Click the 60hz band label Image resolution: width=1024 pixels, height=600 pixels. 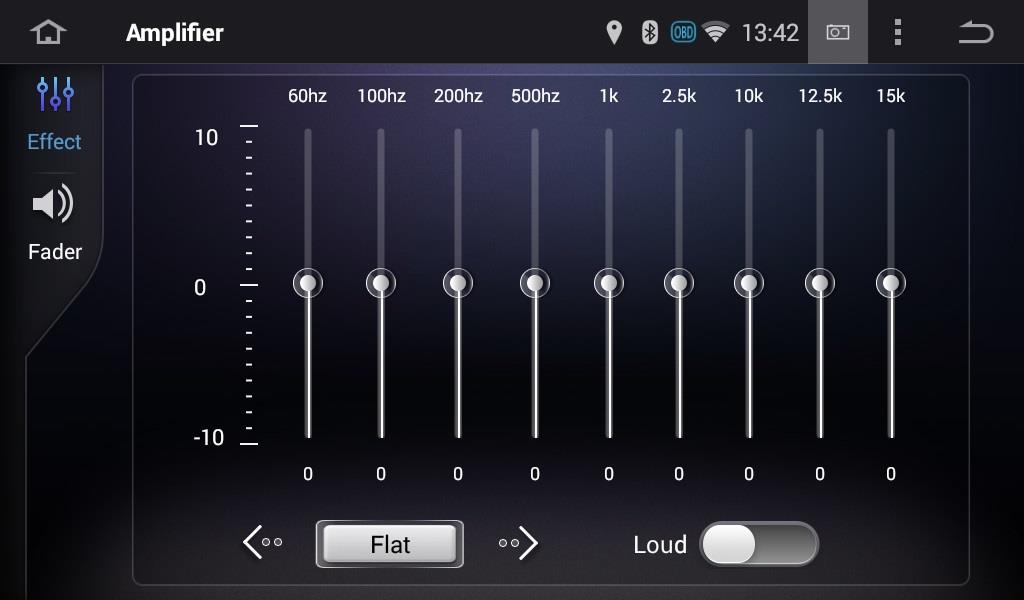tap(308, 96)
